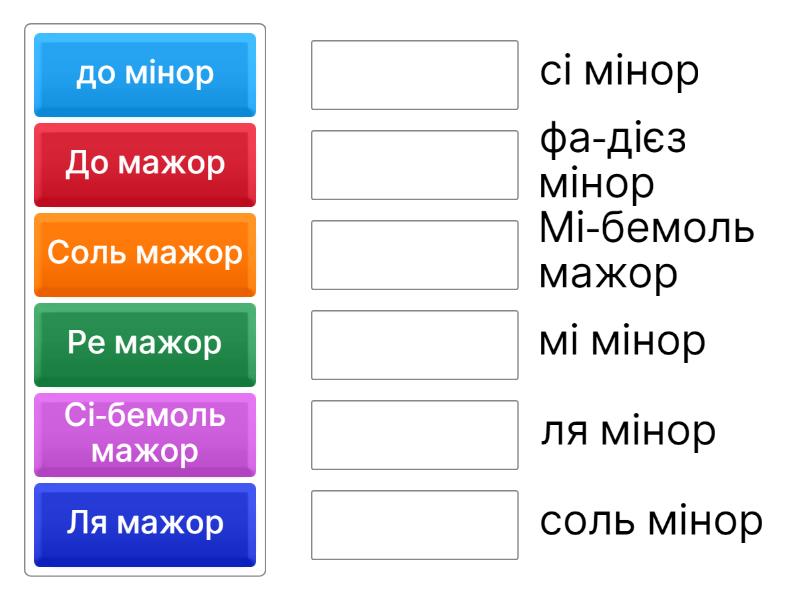Click the light blue tile at the top
The image size is (800, 600).
pos(145,74)
